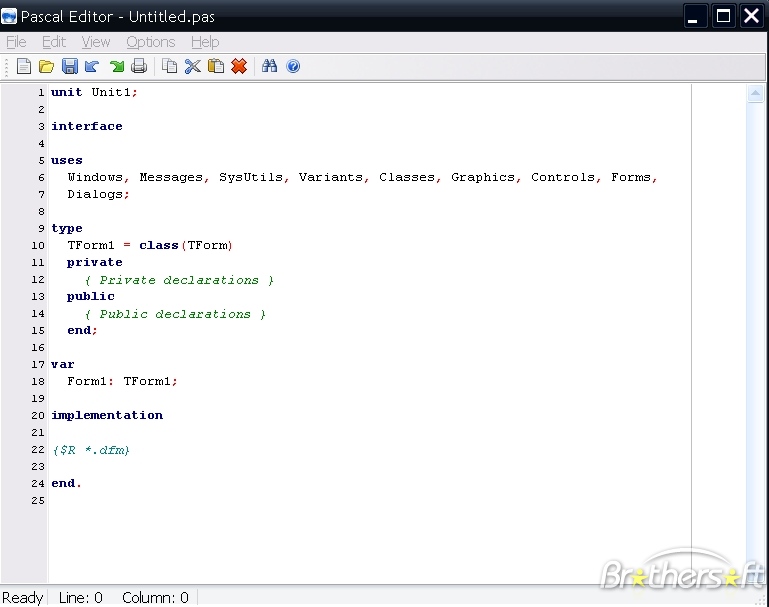Click the 'interface' keyword
Image resolution: width=769 pixels, height=607 pixels.
[x=87, y=126]
